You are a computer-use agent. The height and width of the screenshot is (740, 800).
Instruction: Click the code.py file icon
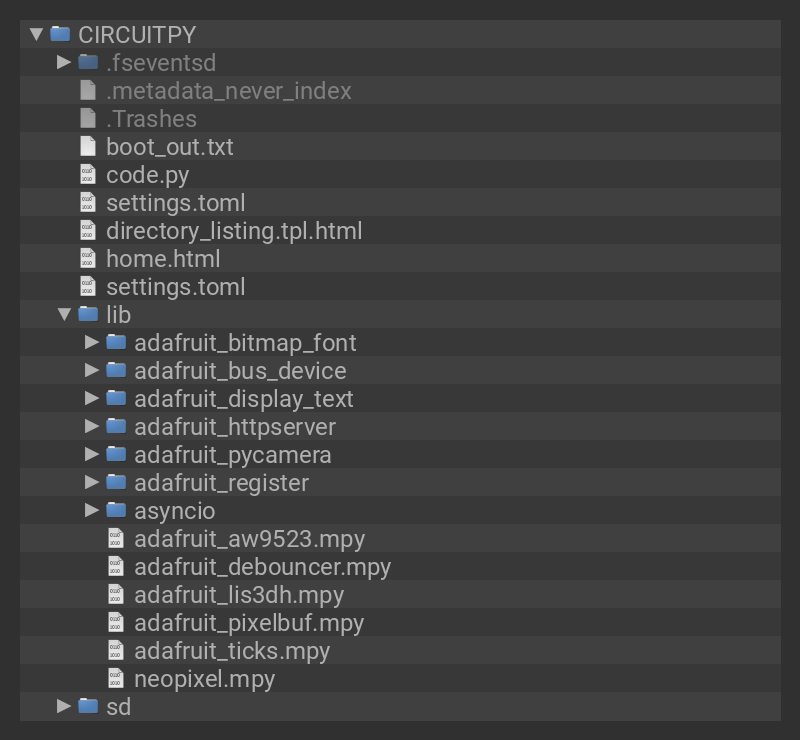click(x=88, y=175)
